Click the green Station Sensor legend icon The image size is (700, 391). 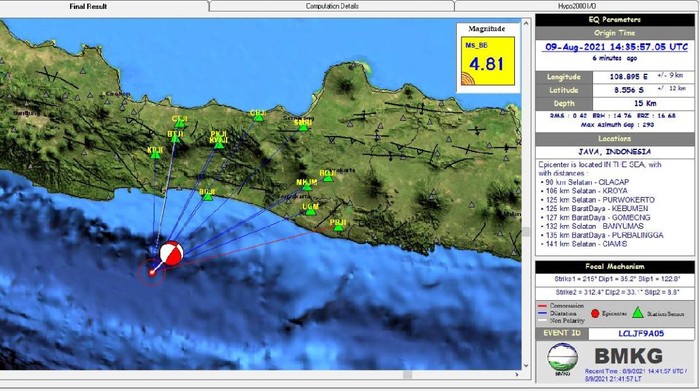[x=638, y=312]
